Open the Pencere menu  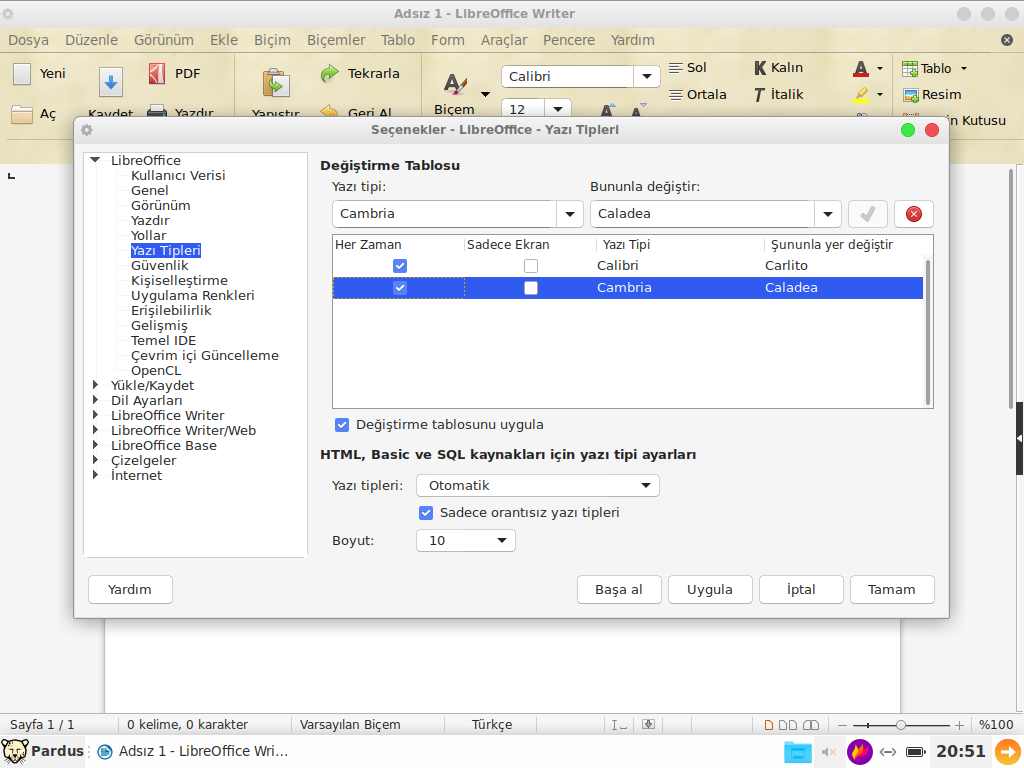pos(569,40)
